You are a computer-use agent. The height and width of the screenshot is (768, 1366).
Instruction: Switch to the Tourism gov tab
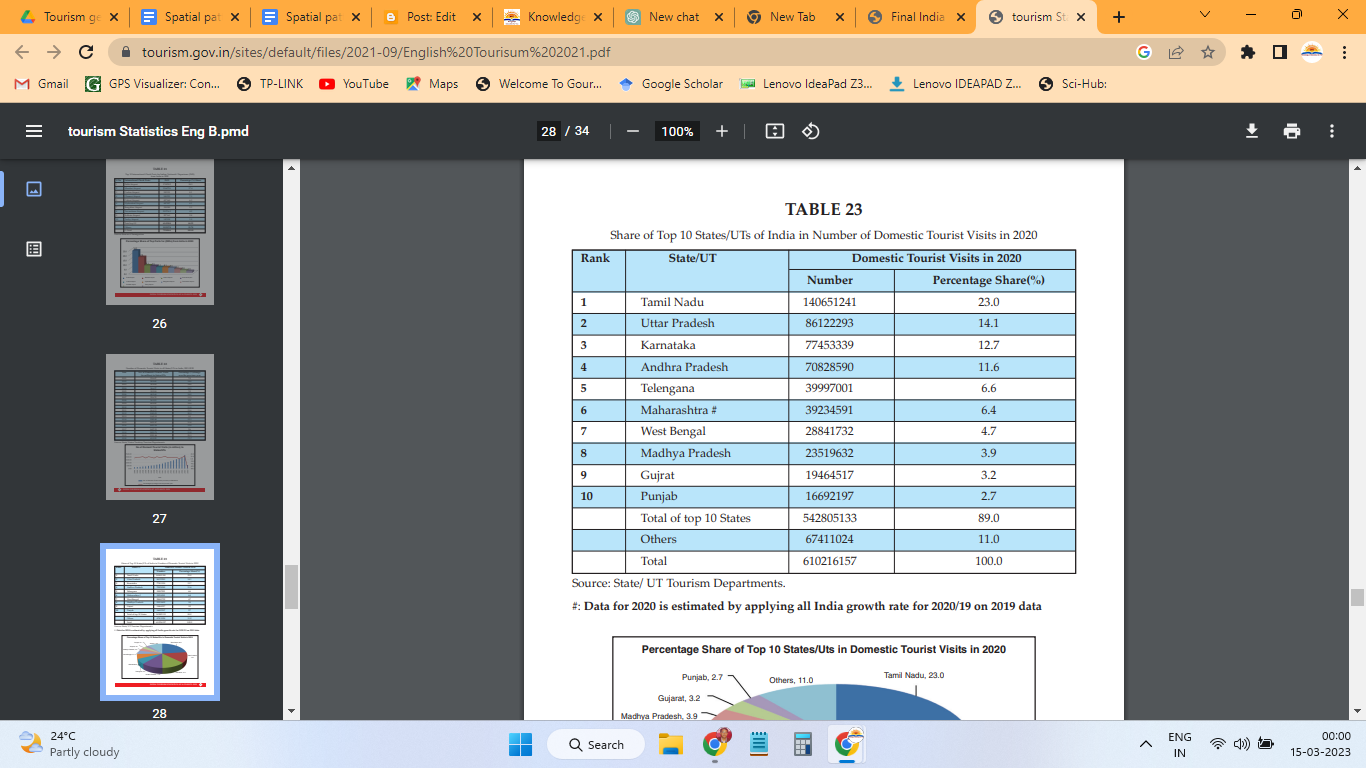70,17
